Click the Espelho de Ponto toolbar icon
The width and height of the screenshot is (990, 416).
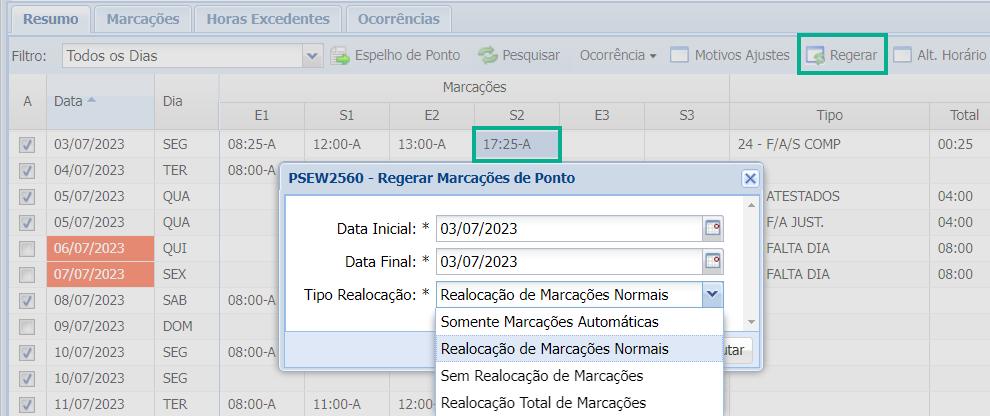point(340,56)
